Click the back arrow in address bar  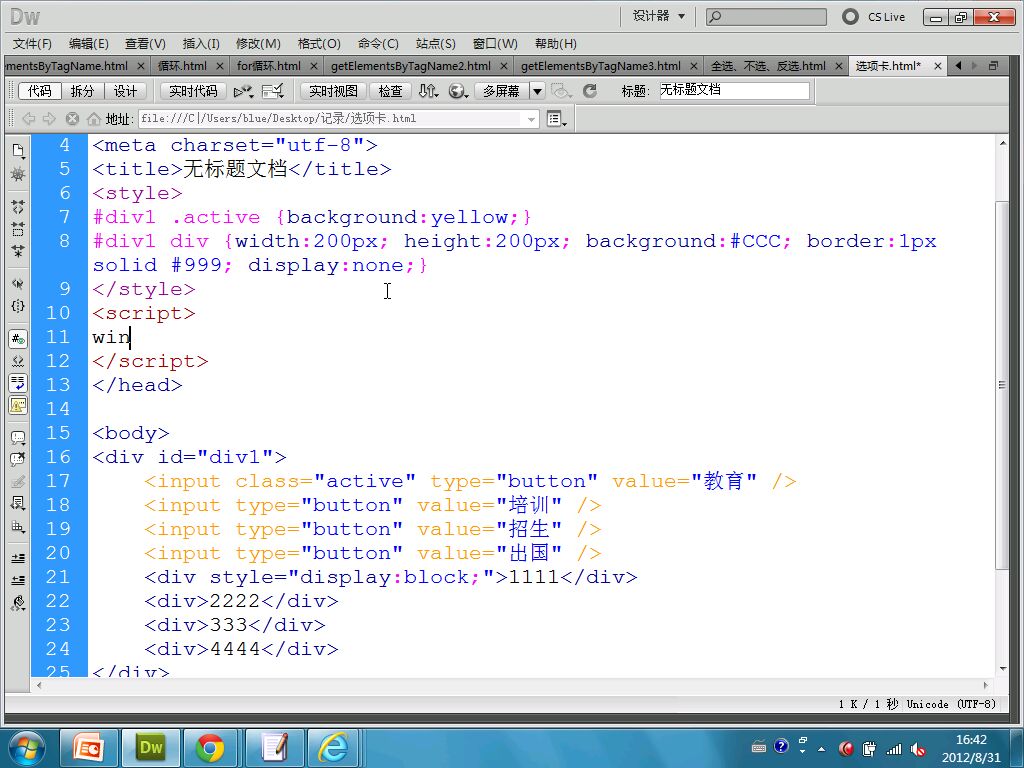[29, 118]
